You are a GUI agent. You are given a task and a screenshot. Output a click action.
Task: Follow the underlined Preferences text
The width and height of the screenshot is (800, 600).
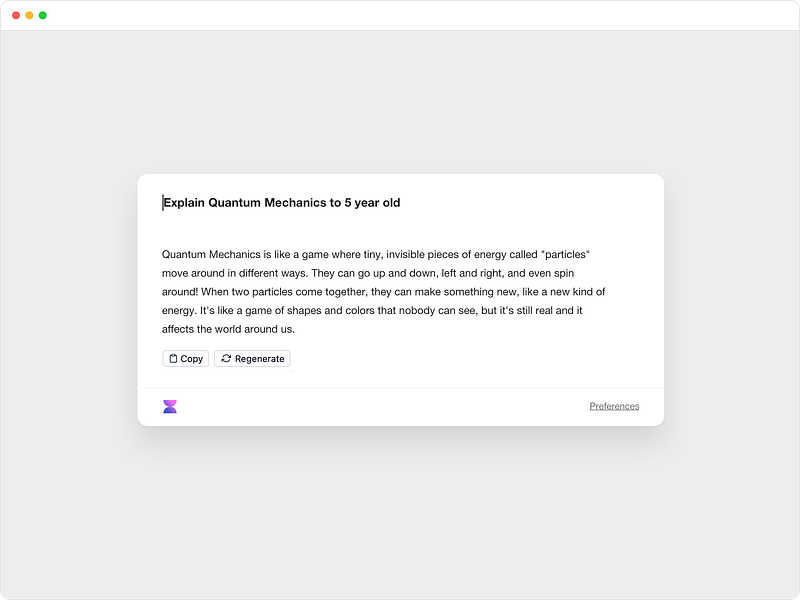615,405
